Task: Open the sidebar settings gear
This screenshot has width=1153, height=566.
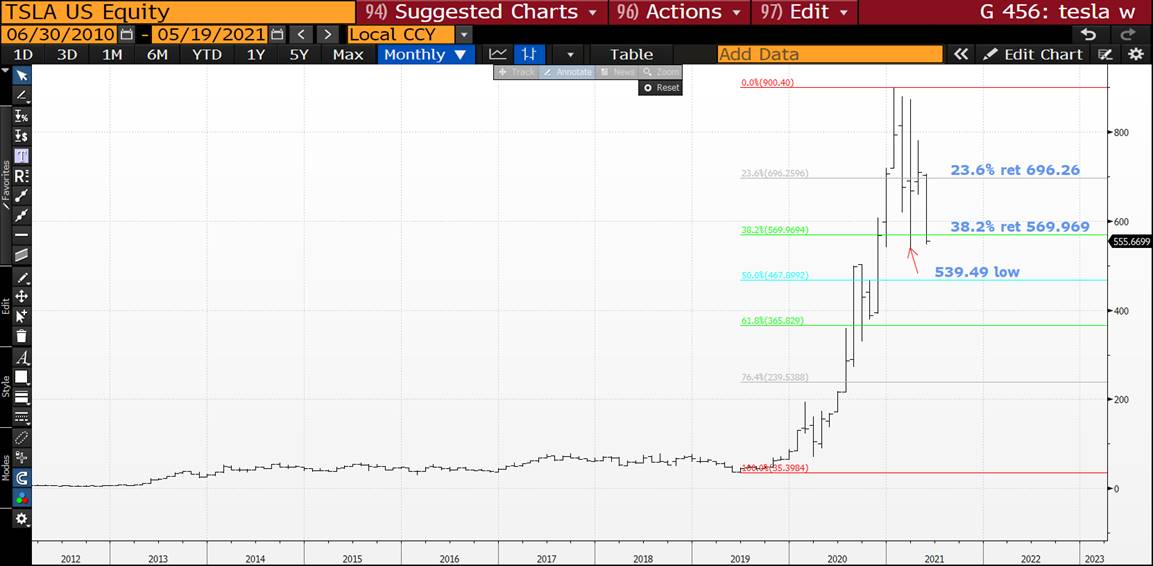Action: (21, 519)
